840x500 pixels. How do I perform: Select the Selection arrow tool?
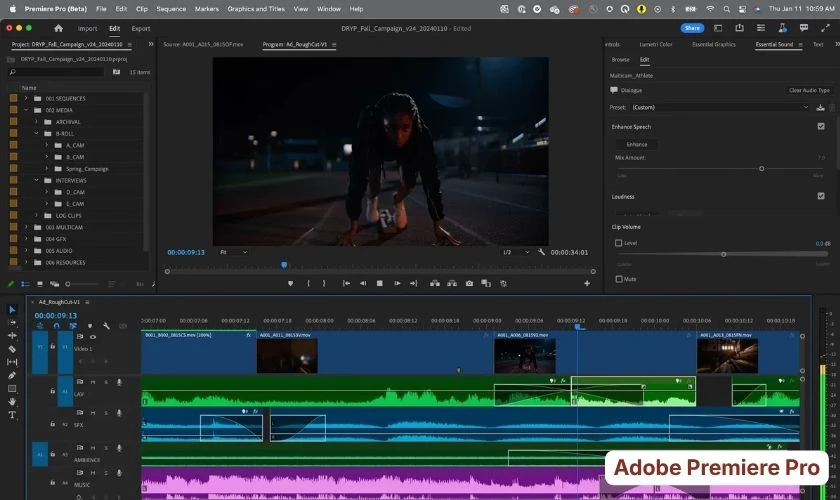point(12,309)
